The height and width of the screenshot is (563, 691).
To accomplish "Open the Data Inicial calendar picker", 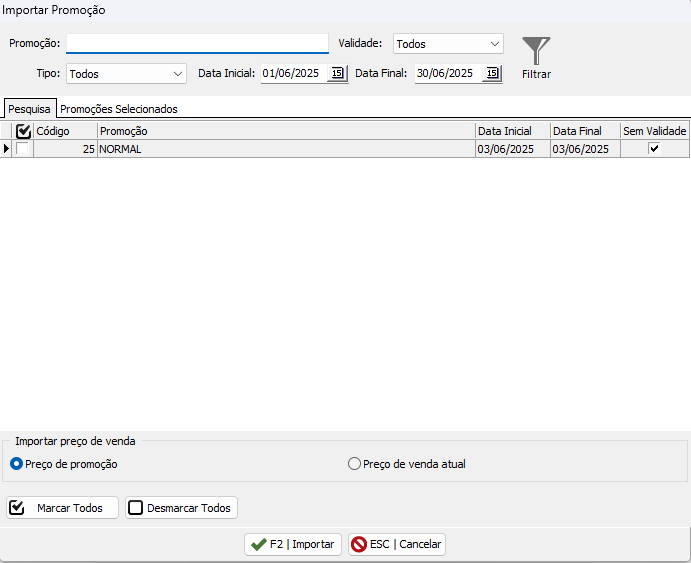I will (x=337, y=73).
